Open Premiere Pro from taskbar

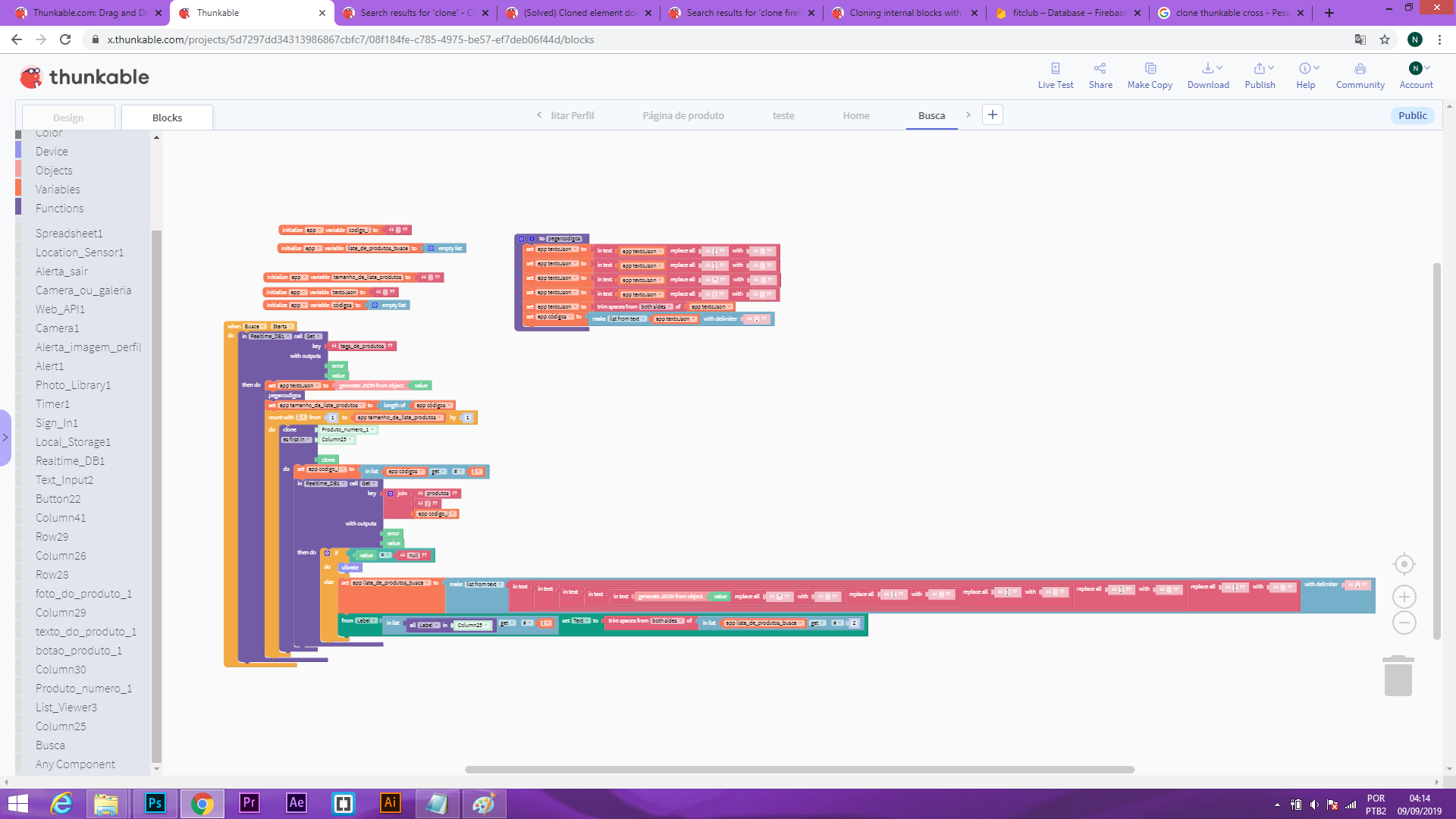coord(249,803)
